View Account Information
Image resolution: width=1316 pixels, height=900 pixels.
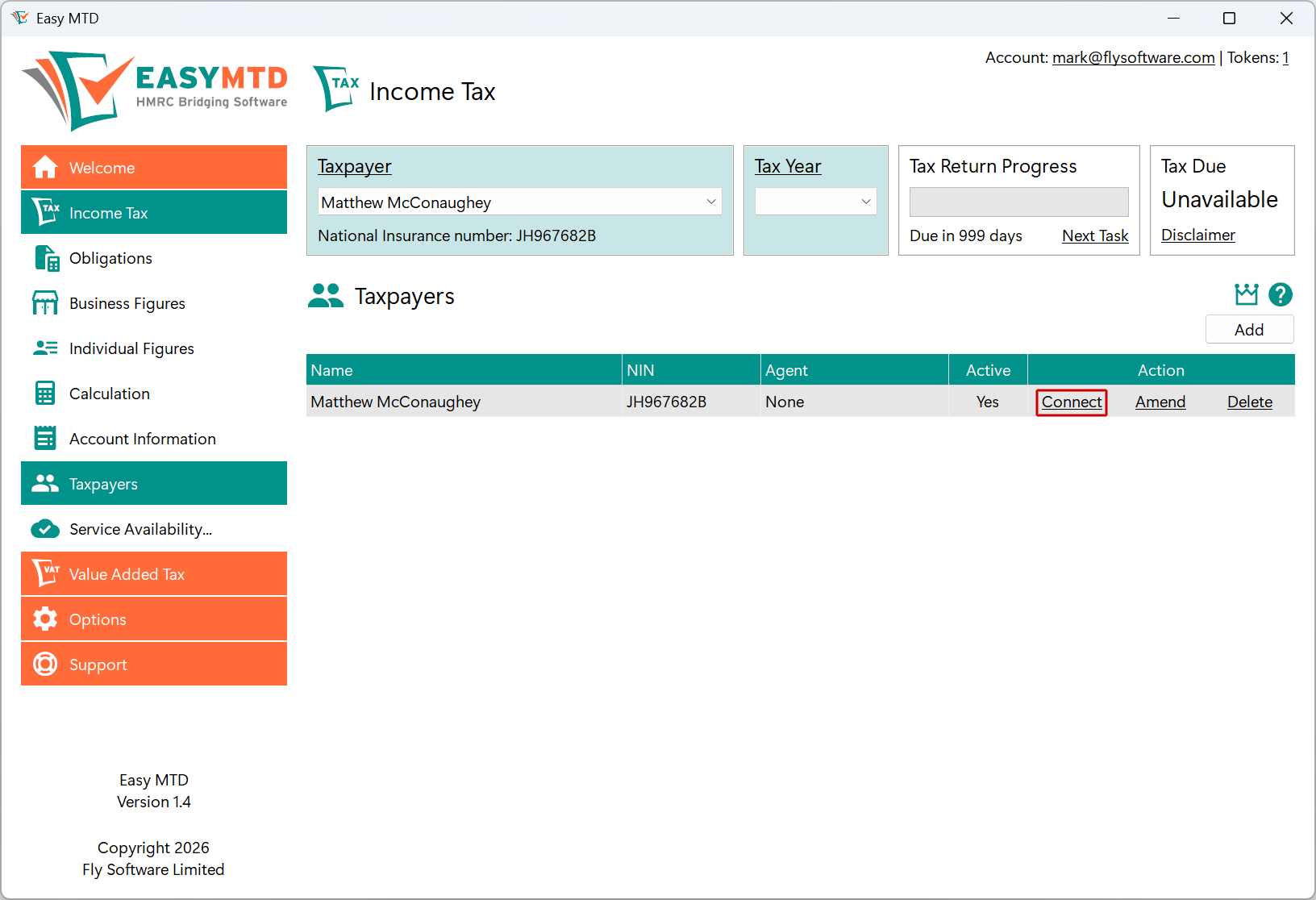coord(154,438)
